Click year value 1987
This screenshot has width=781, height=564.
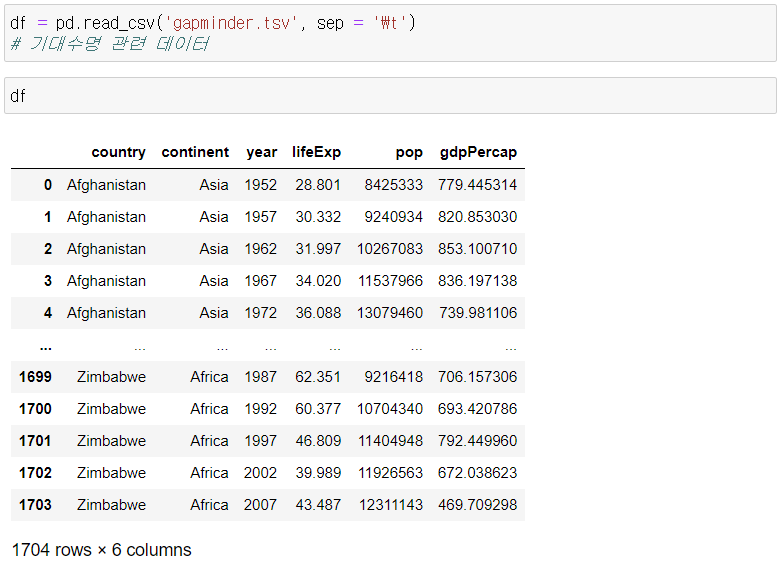[260, 377]
